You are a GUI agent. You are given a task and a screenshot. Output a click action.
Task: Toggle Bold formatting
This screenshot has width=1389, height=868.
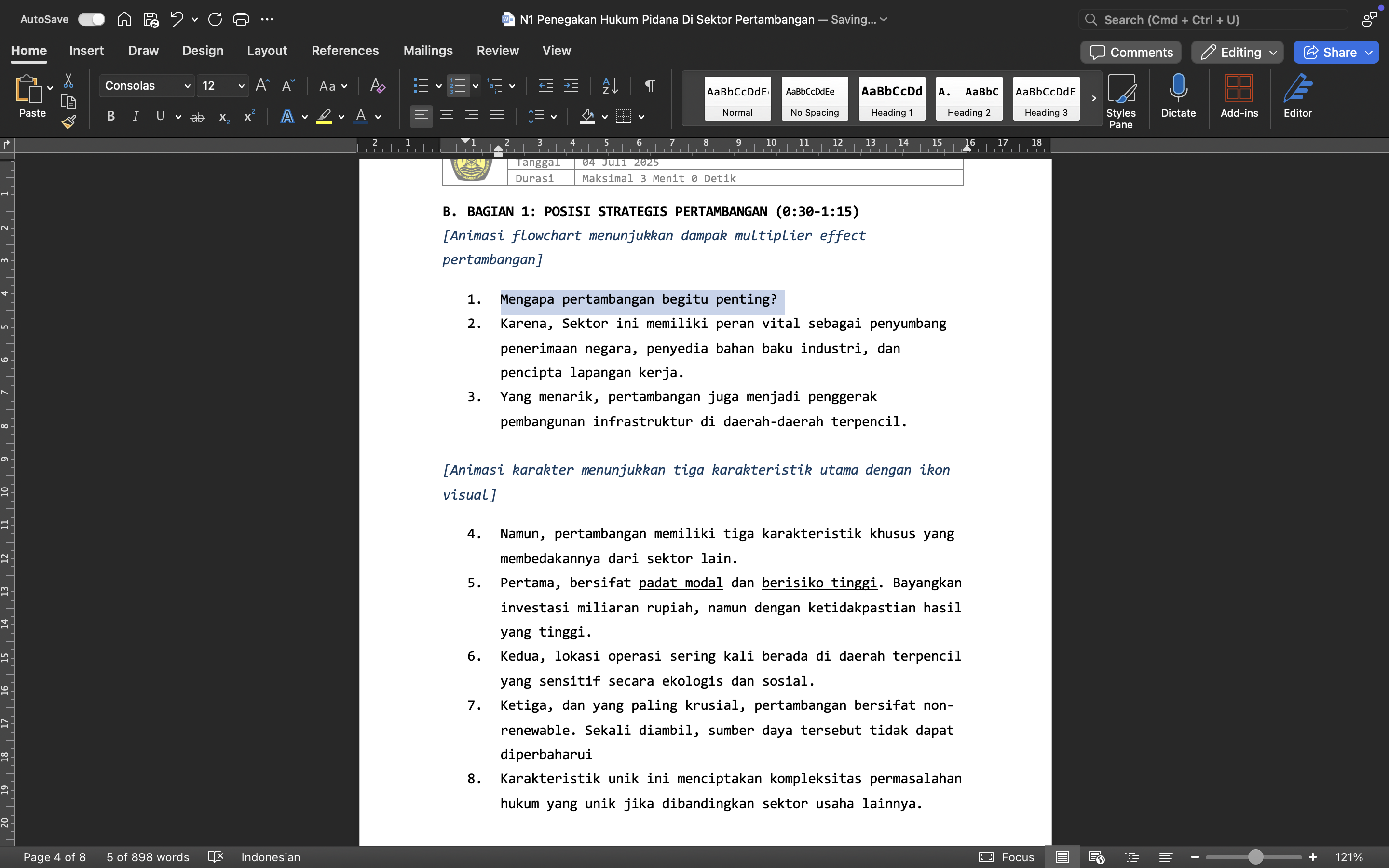(x=111, y=117)
